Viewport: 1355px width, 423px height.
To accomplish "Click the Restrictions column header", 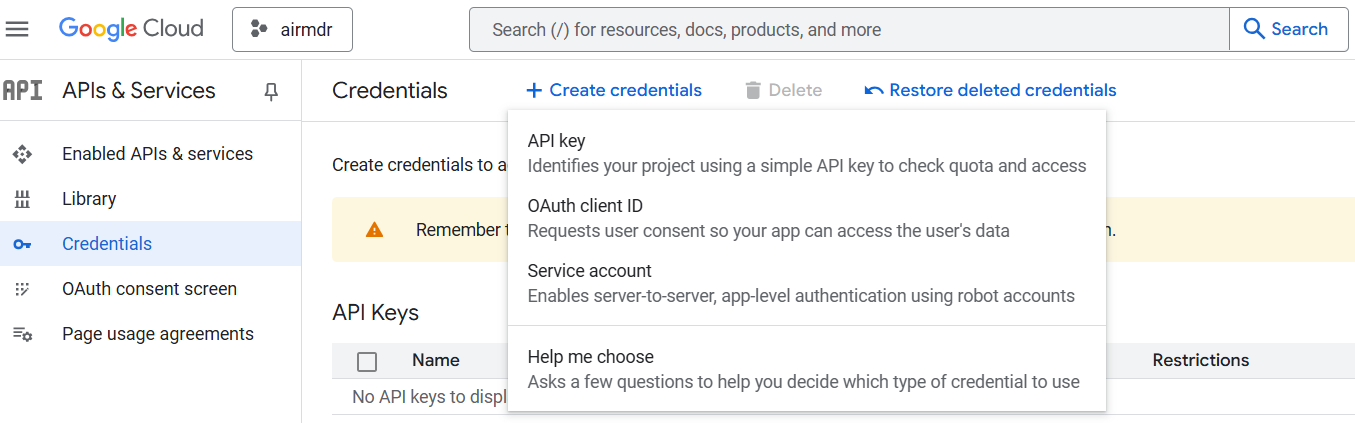I will pos(1201,360).
